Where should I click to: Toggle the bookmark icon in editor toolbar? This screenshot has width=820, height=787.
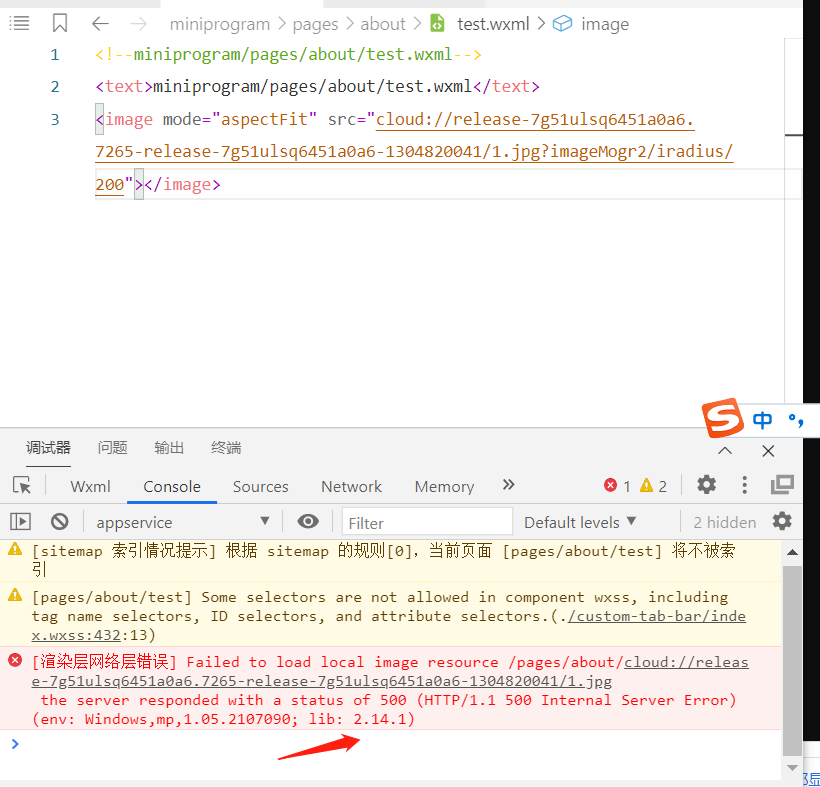[x=60, y=24]
